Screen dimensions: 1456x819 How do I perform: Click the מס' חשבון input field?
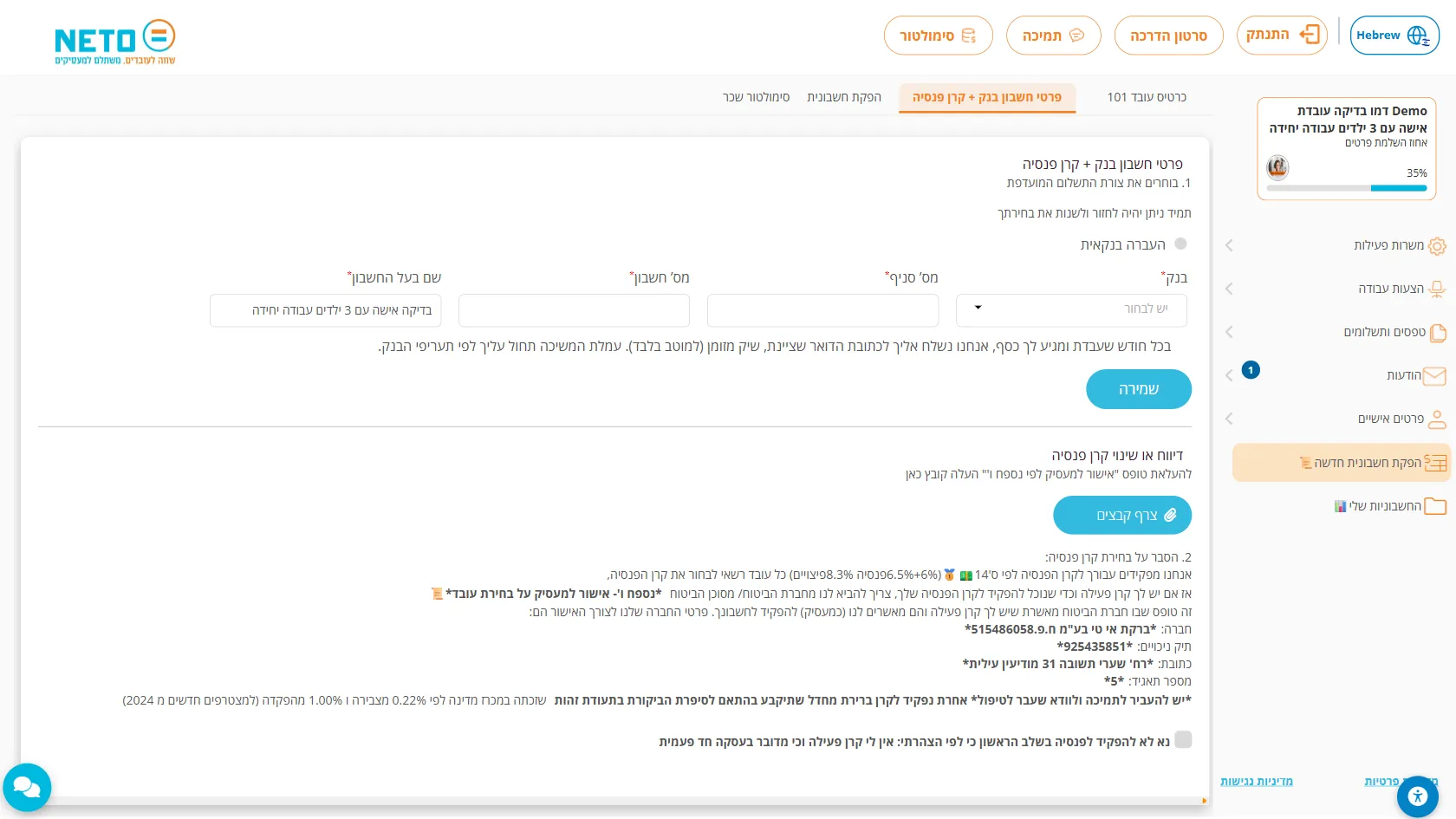pos(574,310)
